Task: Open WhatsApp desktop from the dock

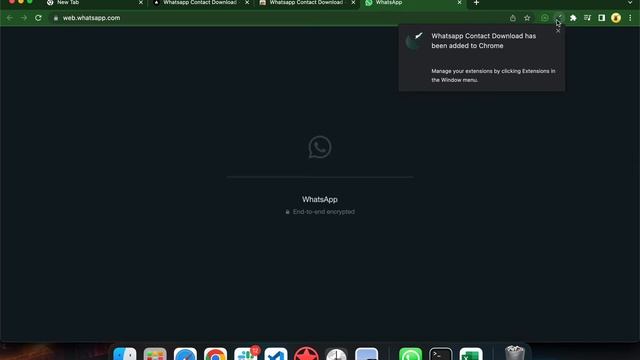Action: pyautogui.click(x=411, y=354)
